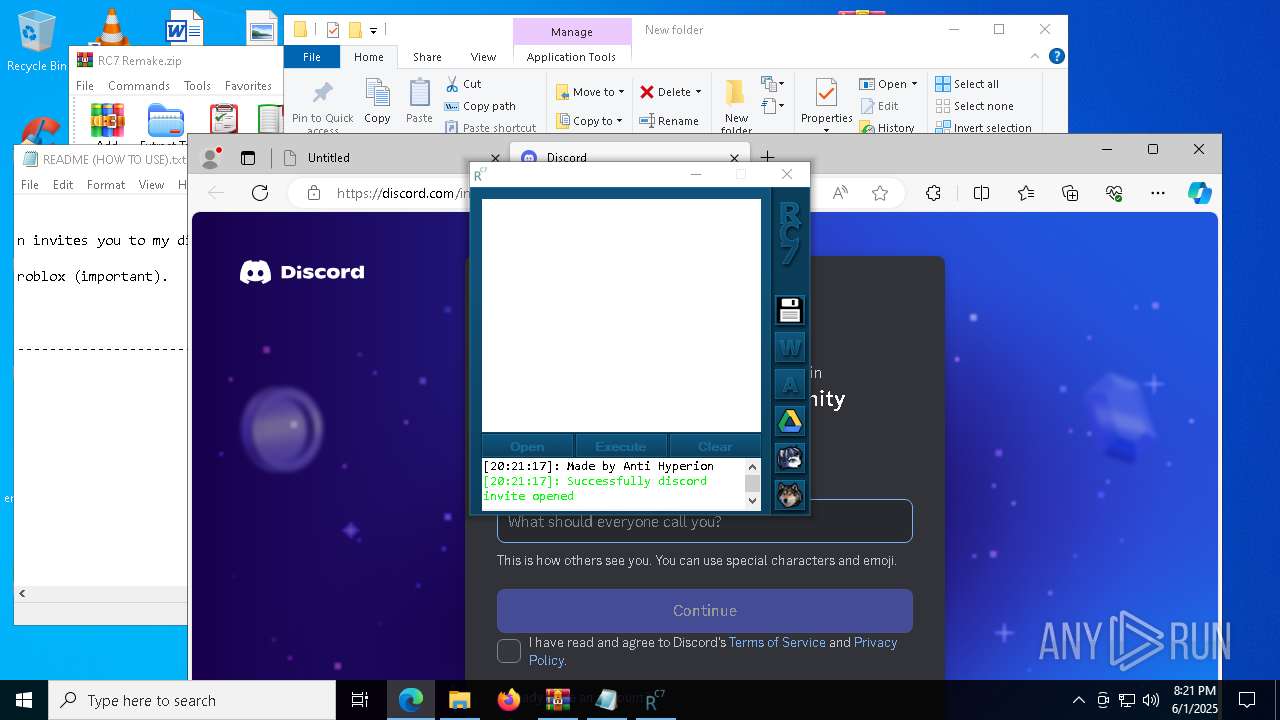Click the Edge address bar URL
The width and height of the screenshot is (1280, 720).
[x=402, y=193]
